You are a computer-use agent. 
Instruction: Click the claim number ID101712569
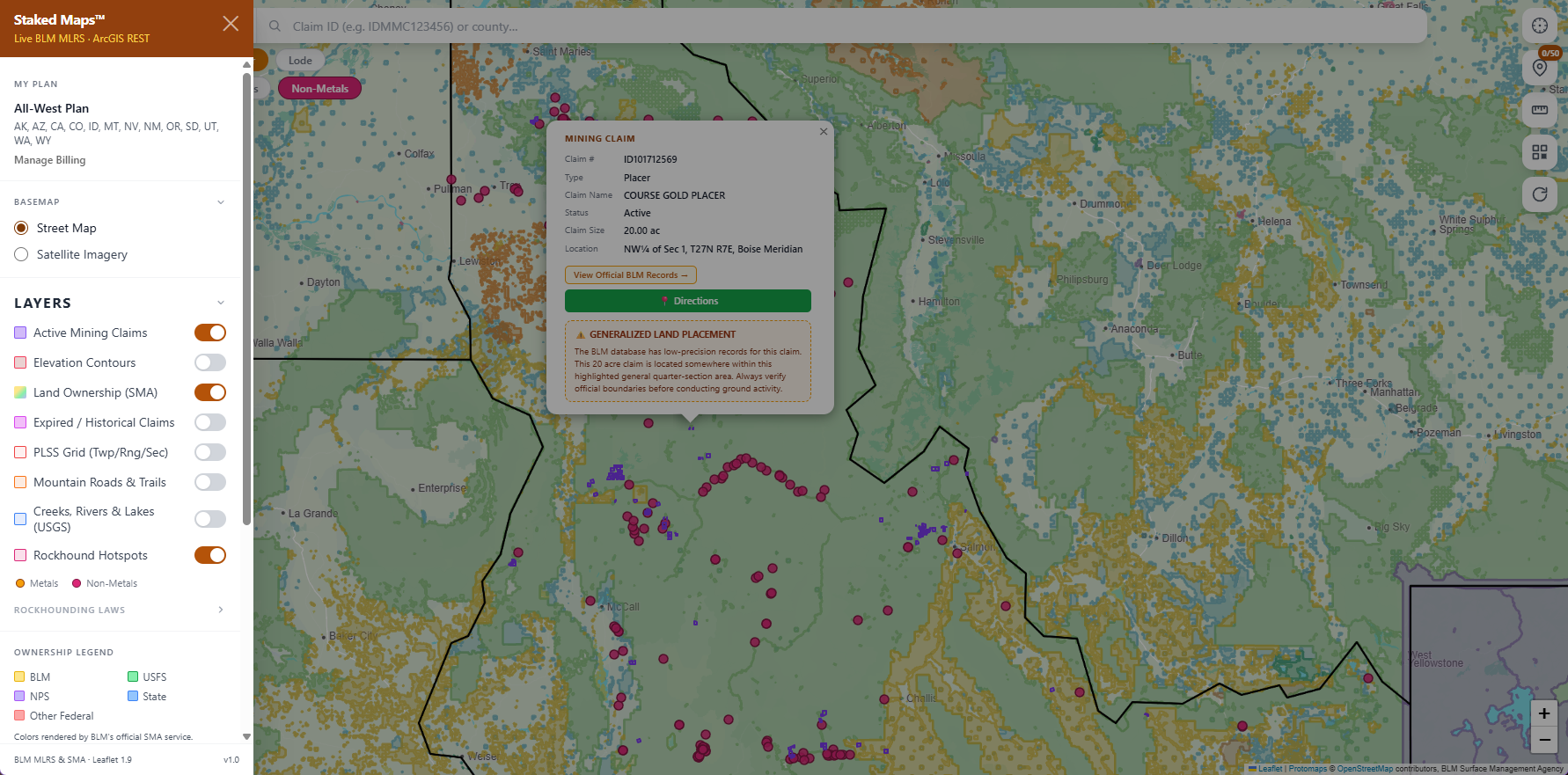[x=650, y=159]
